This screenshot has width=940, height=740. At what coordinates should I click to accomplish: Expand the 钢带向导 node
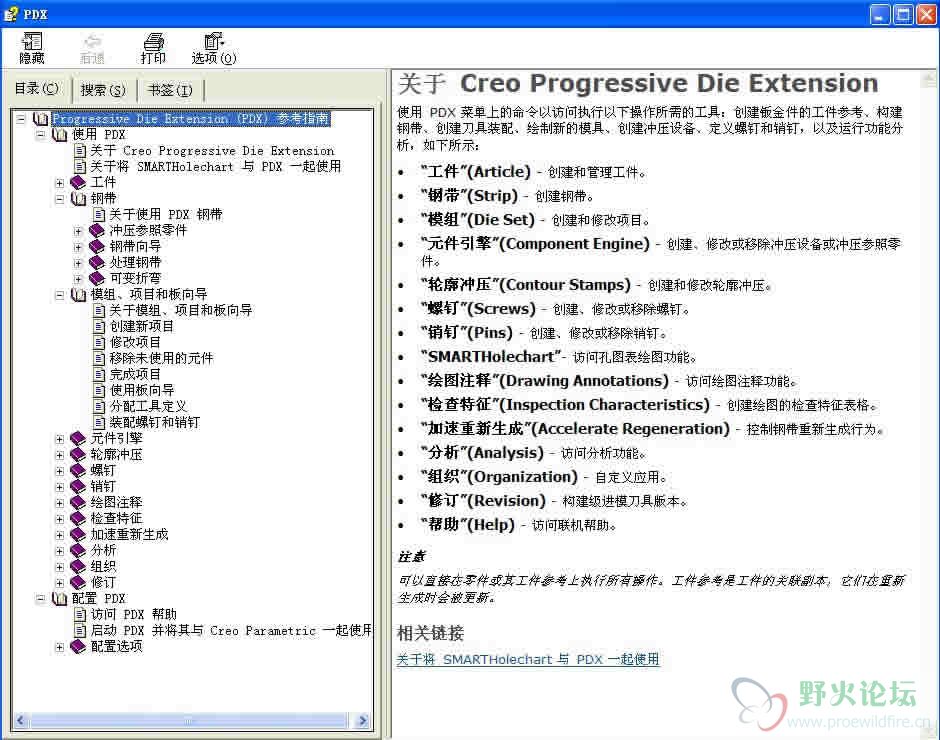click(x=78, y=246)
